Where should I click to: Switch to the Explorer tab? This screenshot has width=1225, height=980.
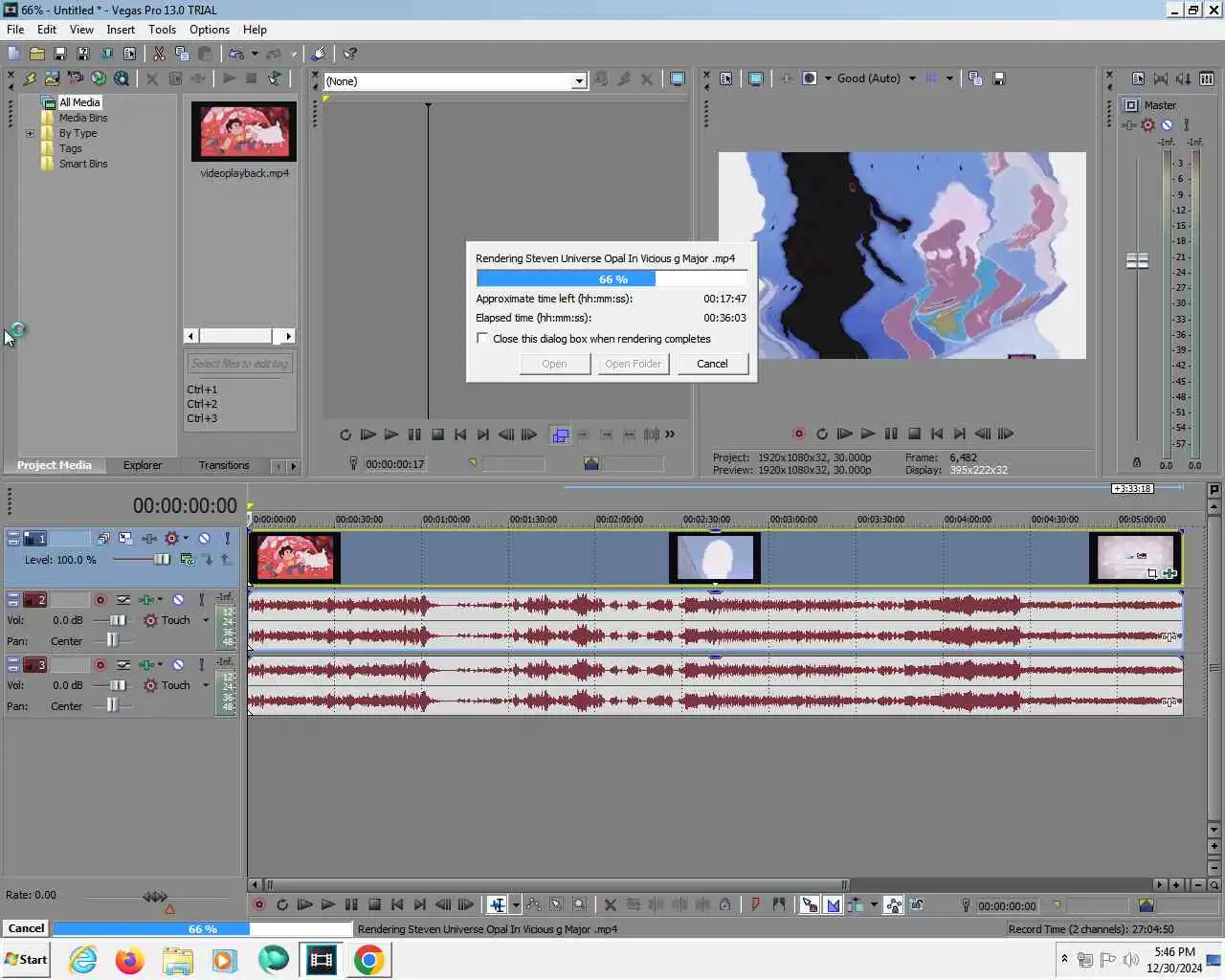point(143,465)
